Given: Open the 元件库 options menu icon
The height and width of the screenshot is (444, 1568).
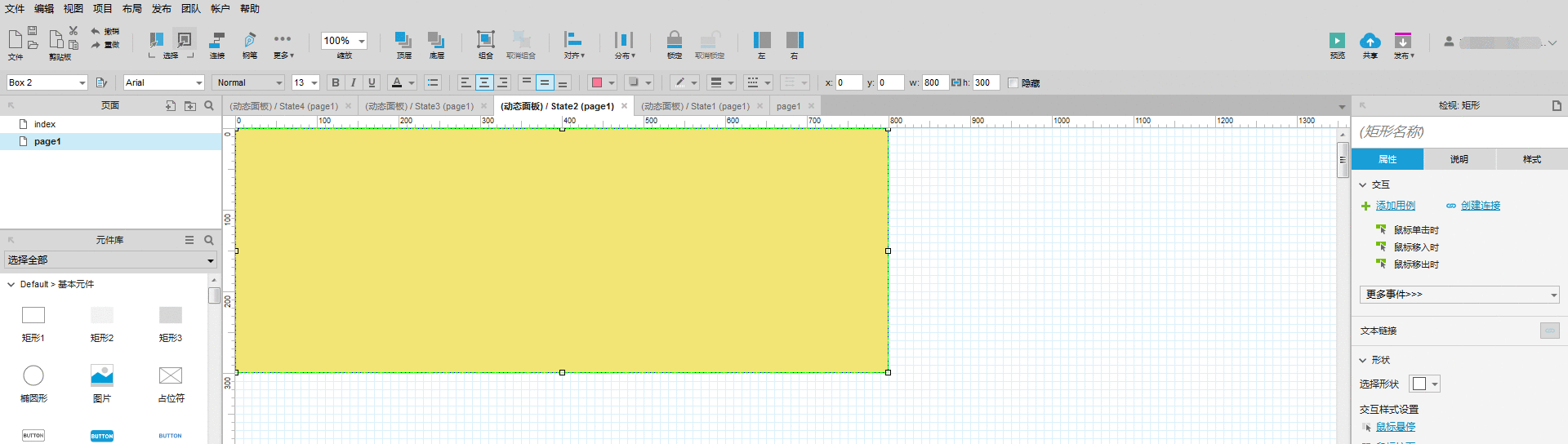Looking at the screenshot, I should pyautogui.click(x=189, y=240).
